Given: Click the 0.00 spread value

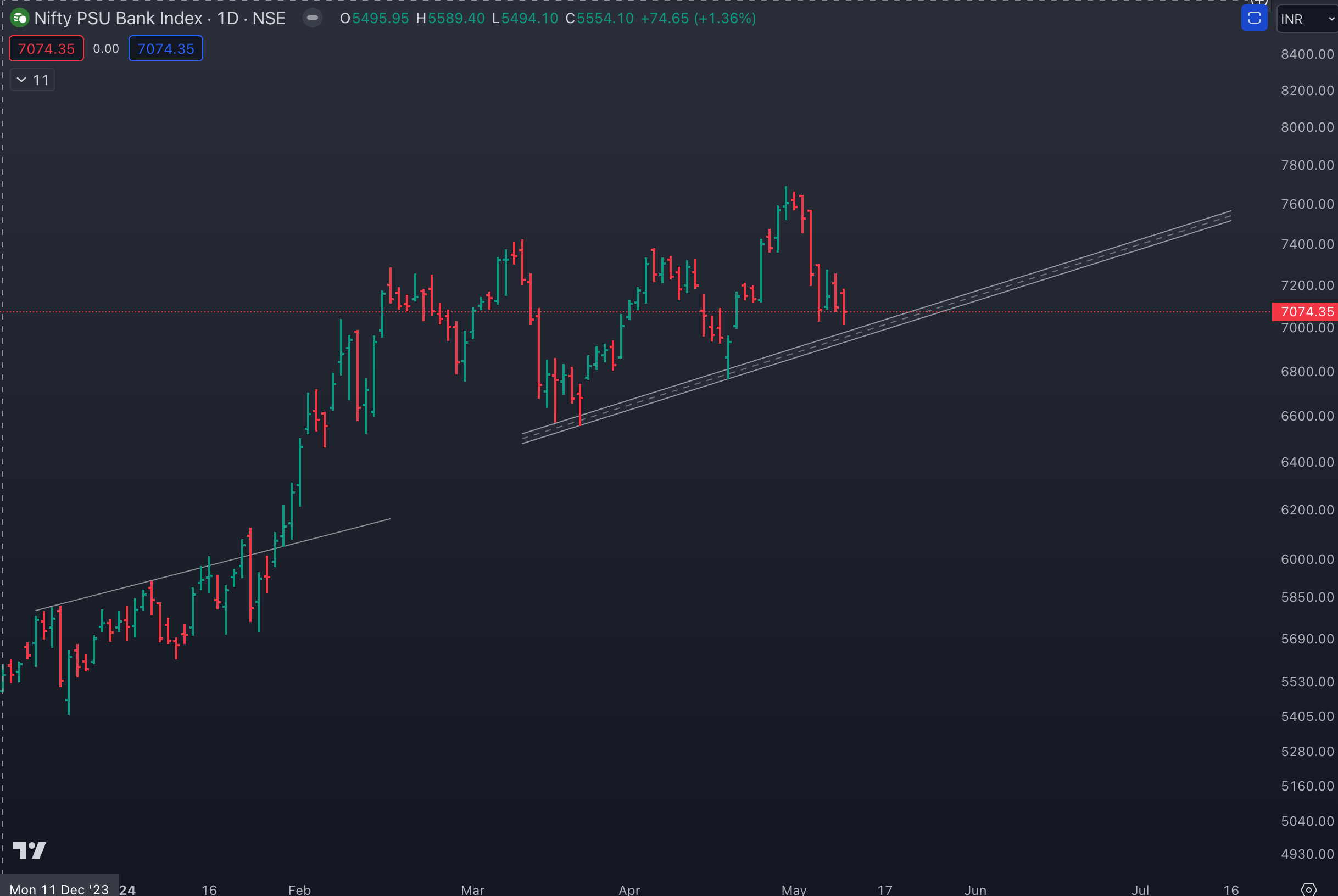Looking at the screenshot, I should [106, 48].
